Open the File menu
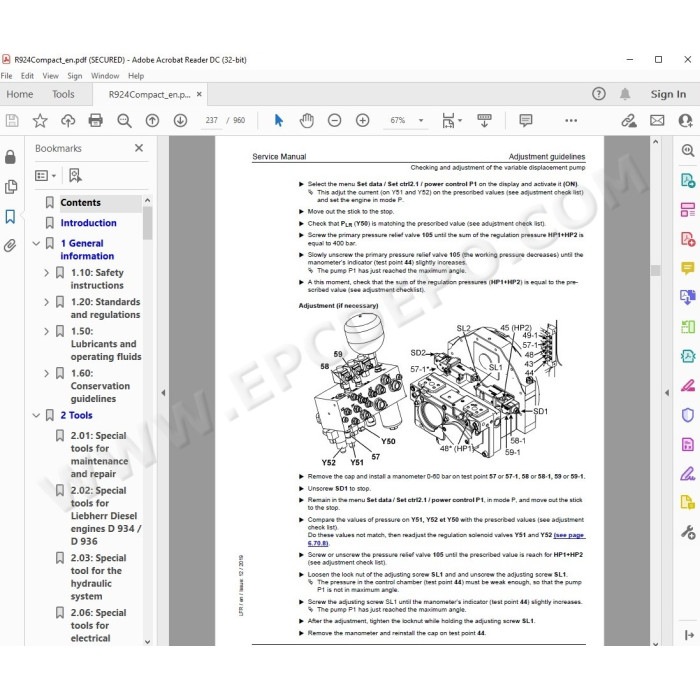The height and width of the screenshot is (700, 700). point(7,76)
